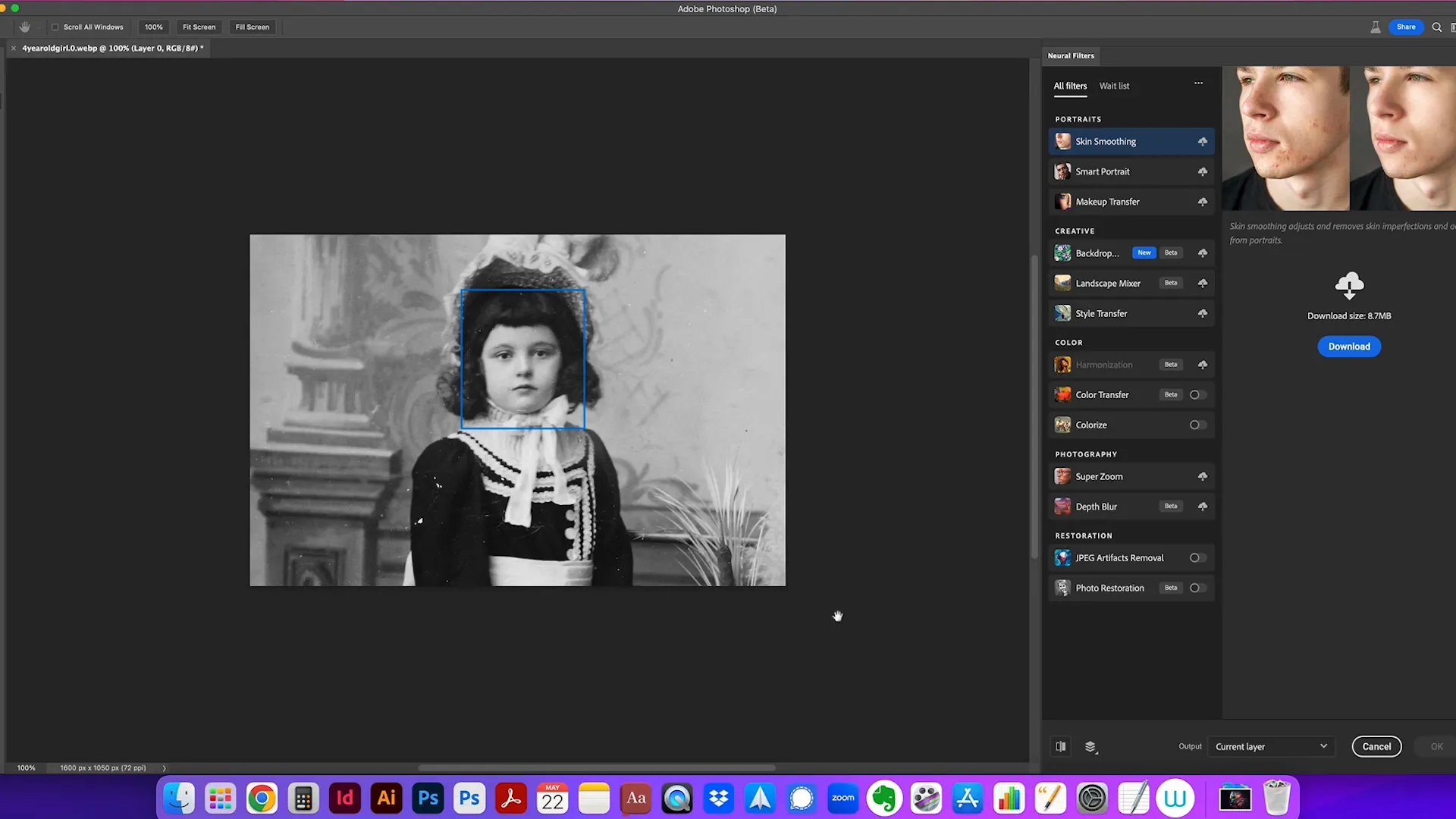This screenshot has height=819, width=1456.
Task: Click the status bar arrow expander
Action: (x=164, y=768)
